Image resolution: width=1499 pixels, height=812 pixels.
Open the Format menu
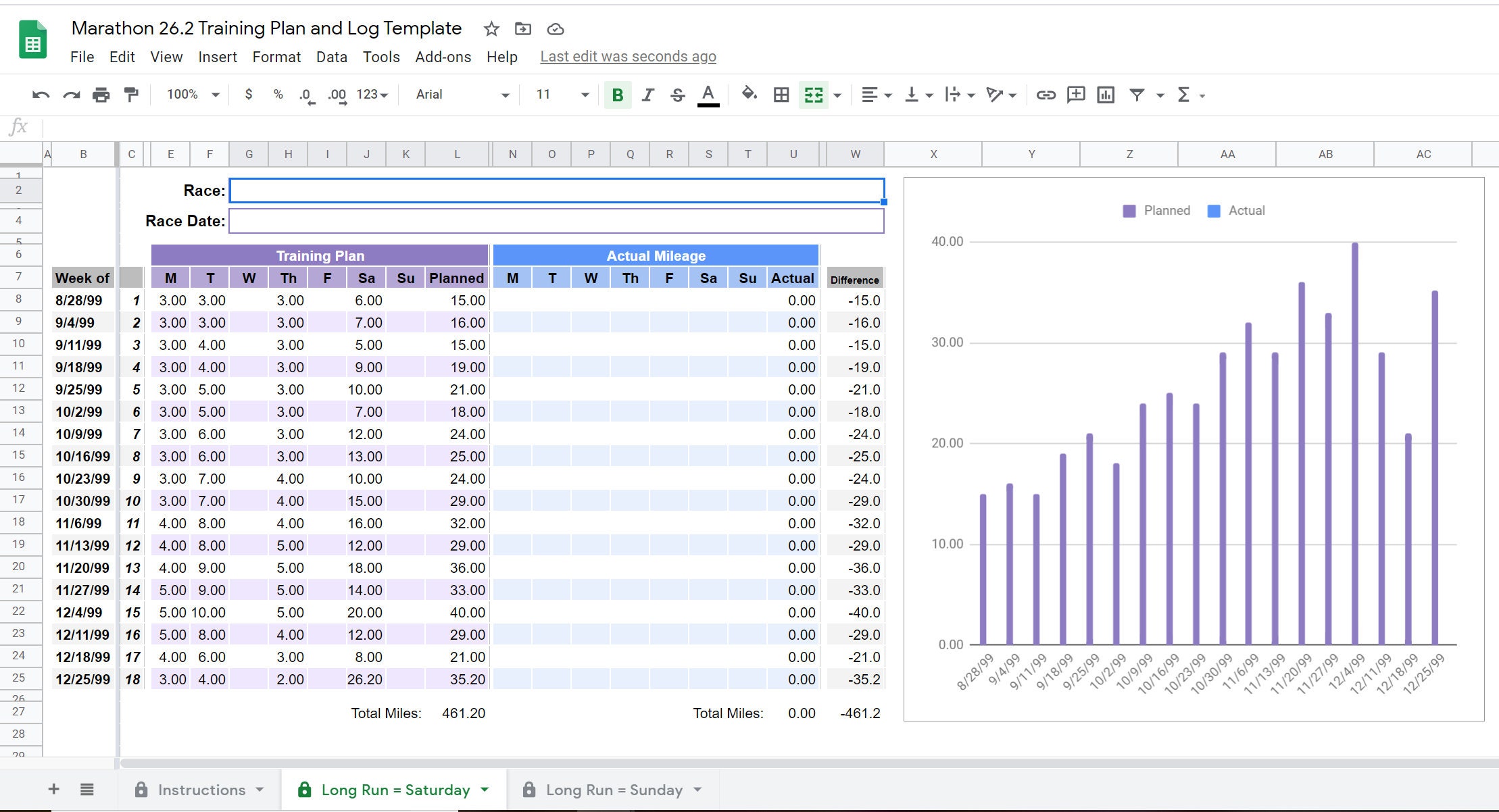(x=276, y=57)
